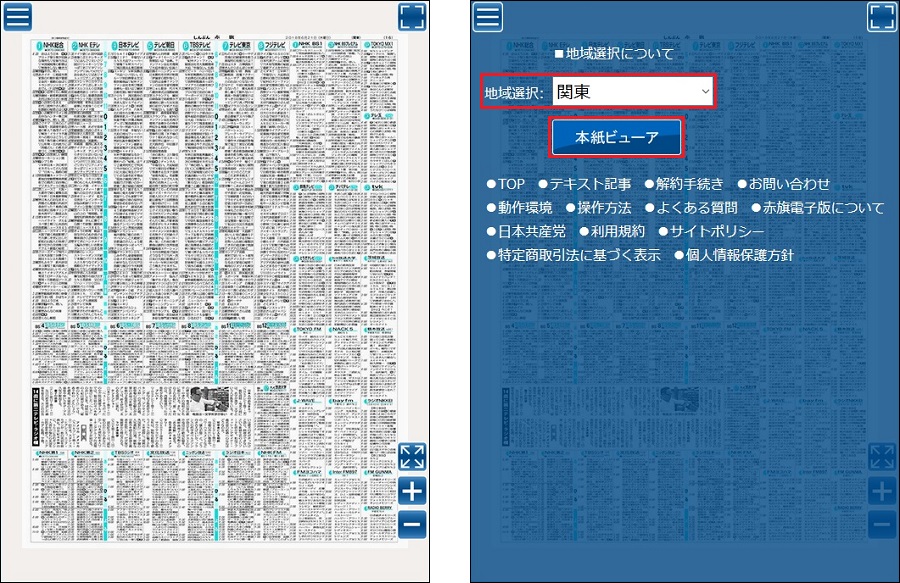Image resolution: width=900 pixels, height=583 pixels.
Task: Click the newspaper page in the left viewer
Action: [x=215, y=290]
